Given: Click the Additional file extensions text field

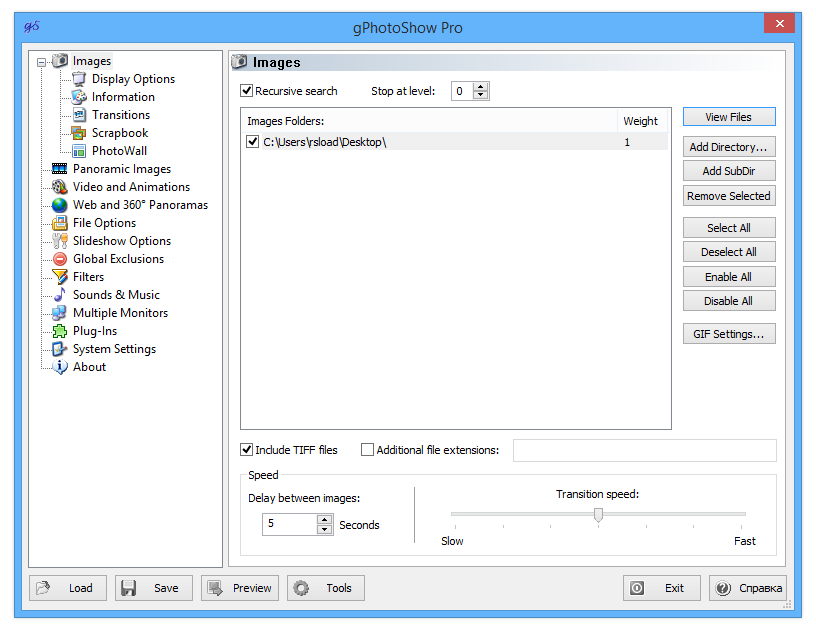Looking at the screenshot, I should coord(644,451).
